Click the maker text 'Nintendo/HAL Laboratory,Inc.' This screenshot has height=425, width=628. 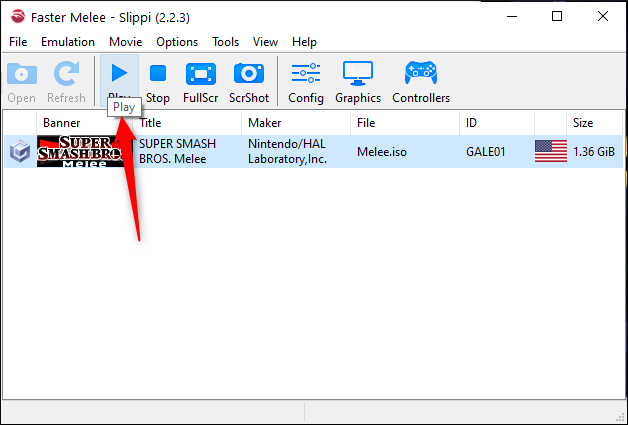287,151
